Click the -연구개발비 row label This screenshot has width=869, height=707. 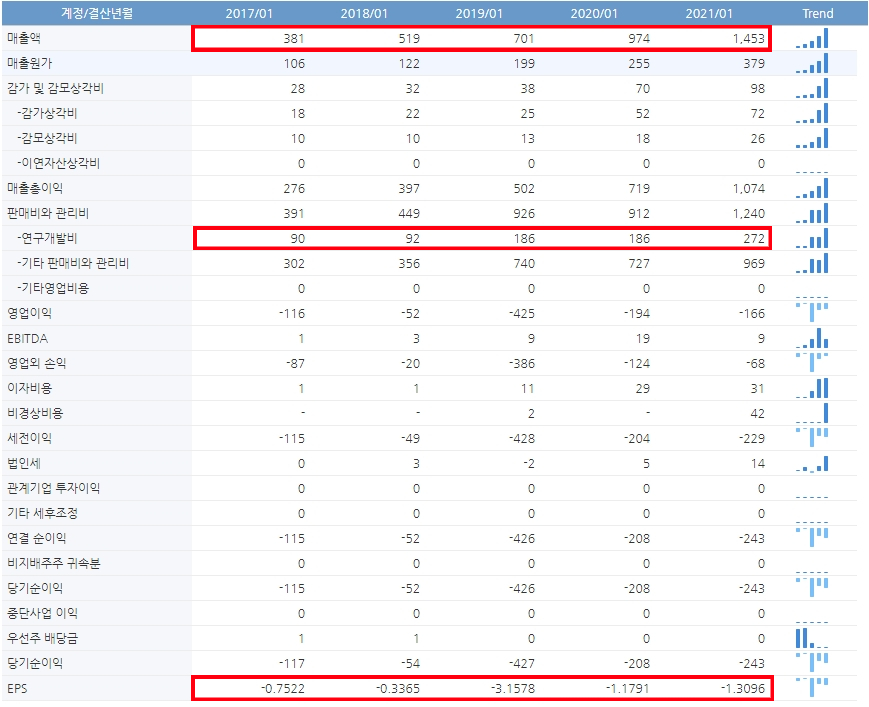coord(47,238)
